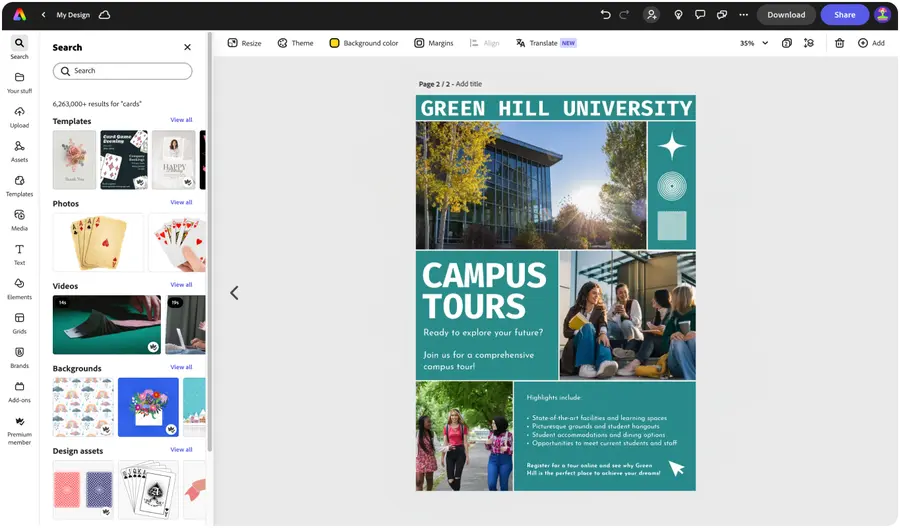Open the page duplicate icon beside zoom
This screenshot has width=900, height=528.
pyautogui.click(x=787, y=43)
